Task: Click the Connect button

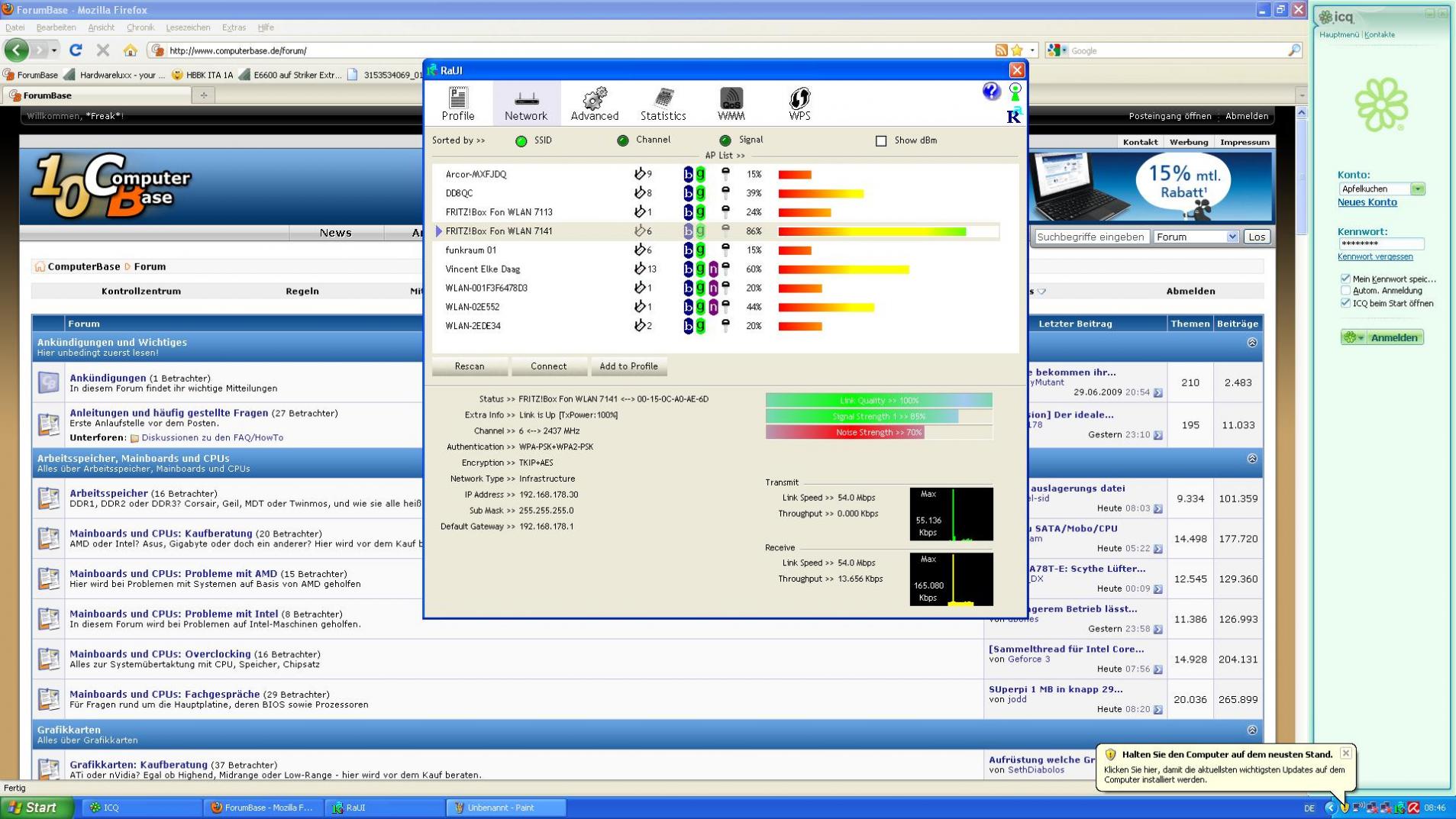Action: click(x=549, y=366)
